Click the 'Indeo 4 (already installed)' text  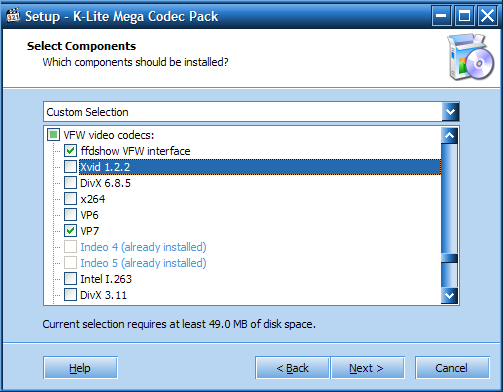(143, 247)
